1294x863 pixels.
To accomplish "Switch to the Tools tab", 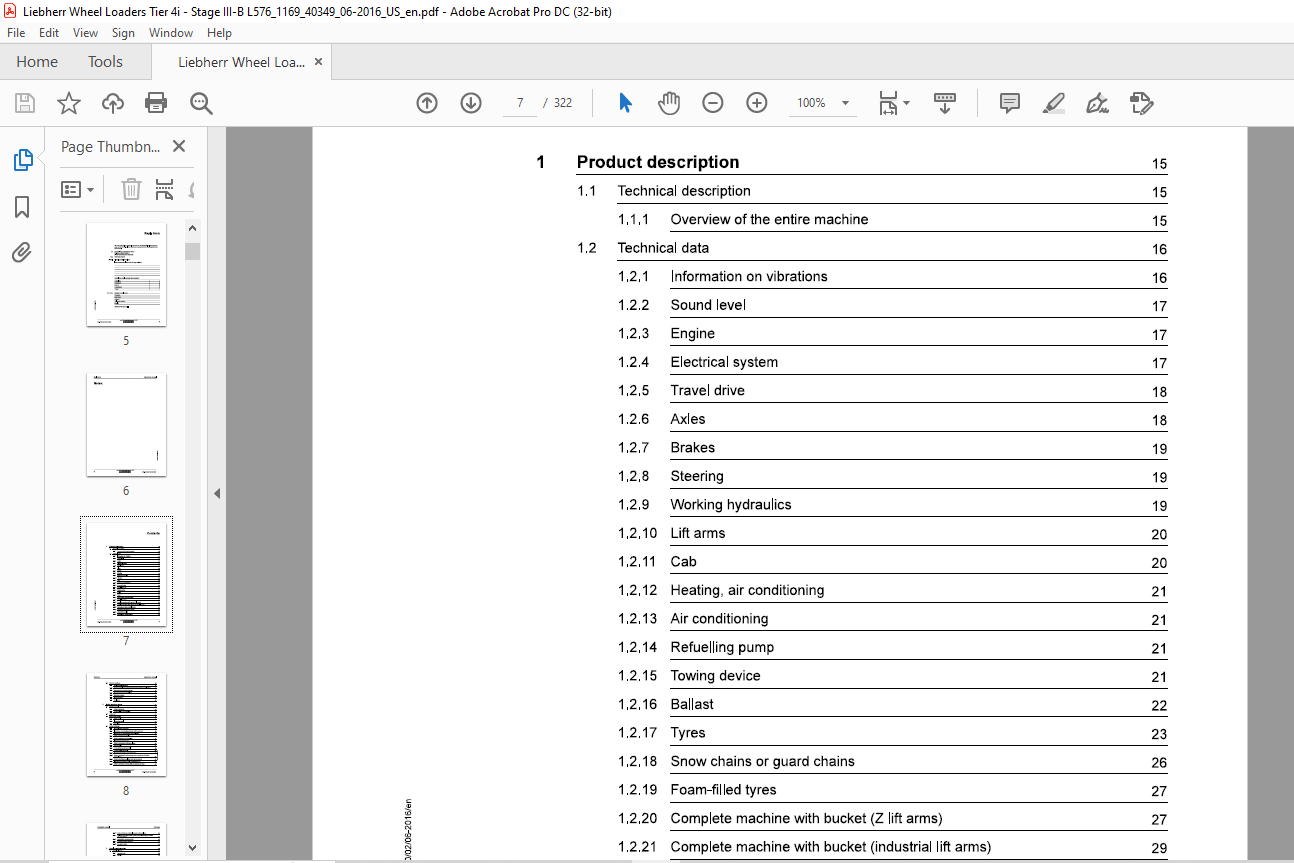I will [x=105, y=61].
